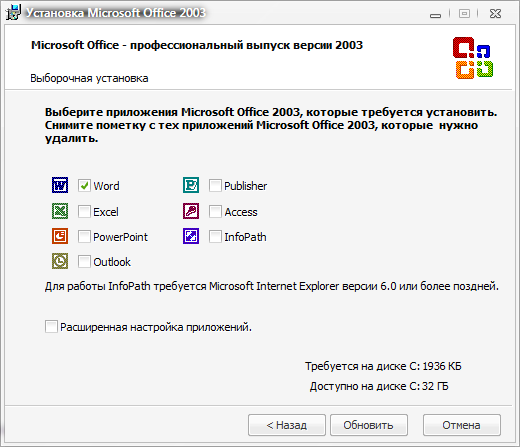The image size is (520, 448).
Task: Enable the Excel checkbox
Action: [x=84, y=211]
